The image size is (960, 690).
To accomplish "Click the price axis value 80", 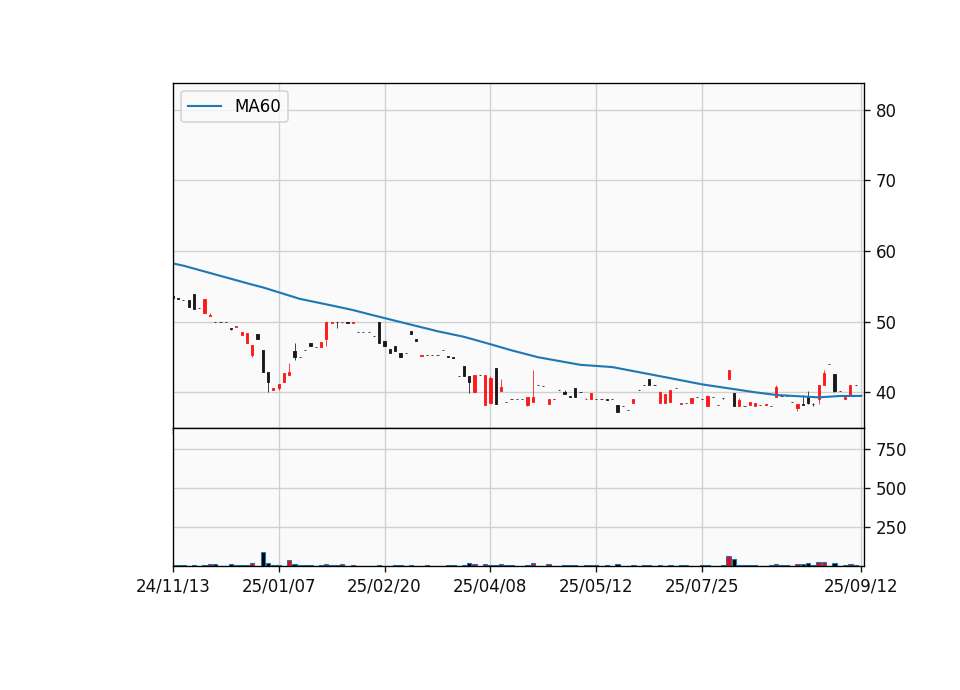I will click(886, 111).
